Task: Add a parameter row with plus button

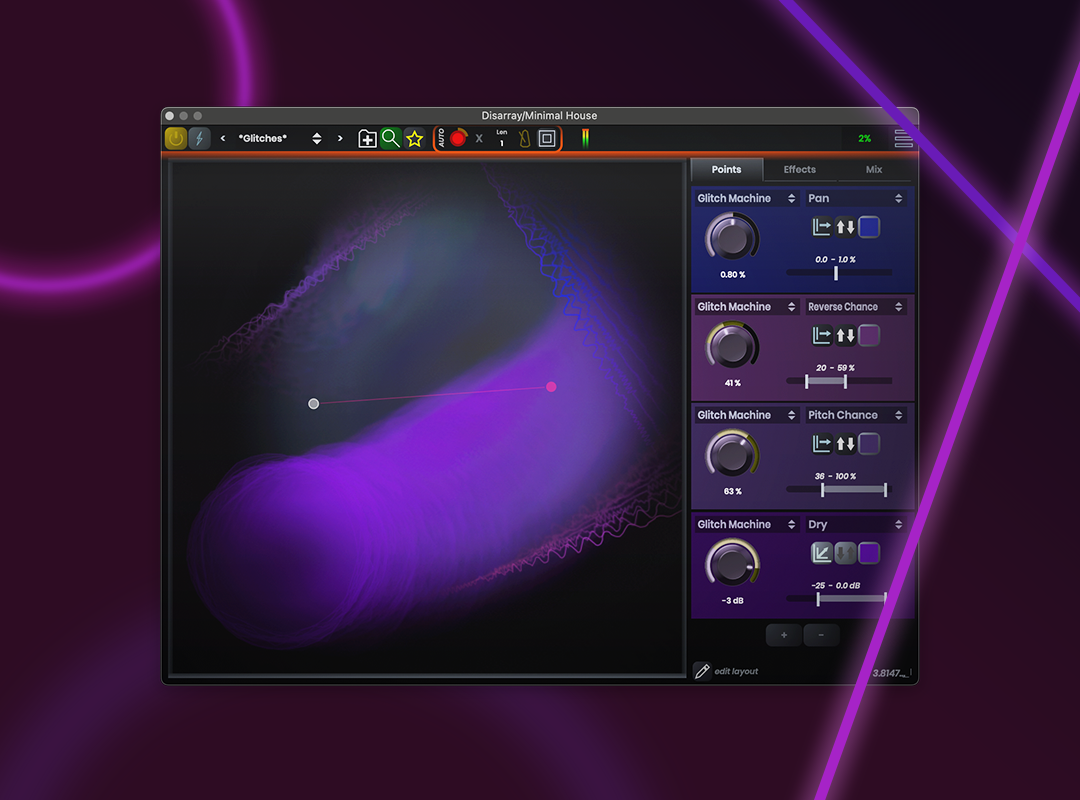Action: point(783,635)
